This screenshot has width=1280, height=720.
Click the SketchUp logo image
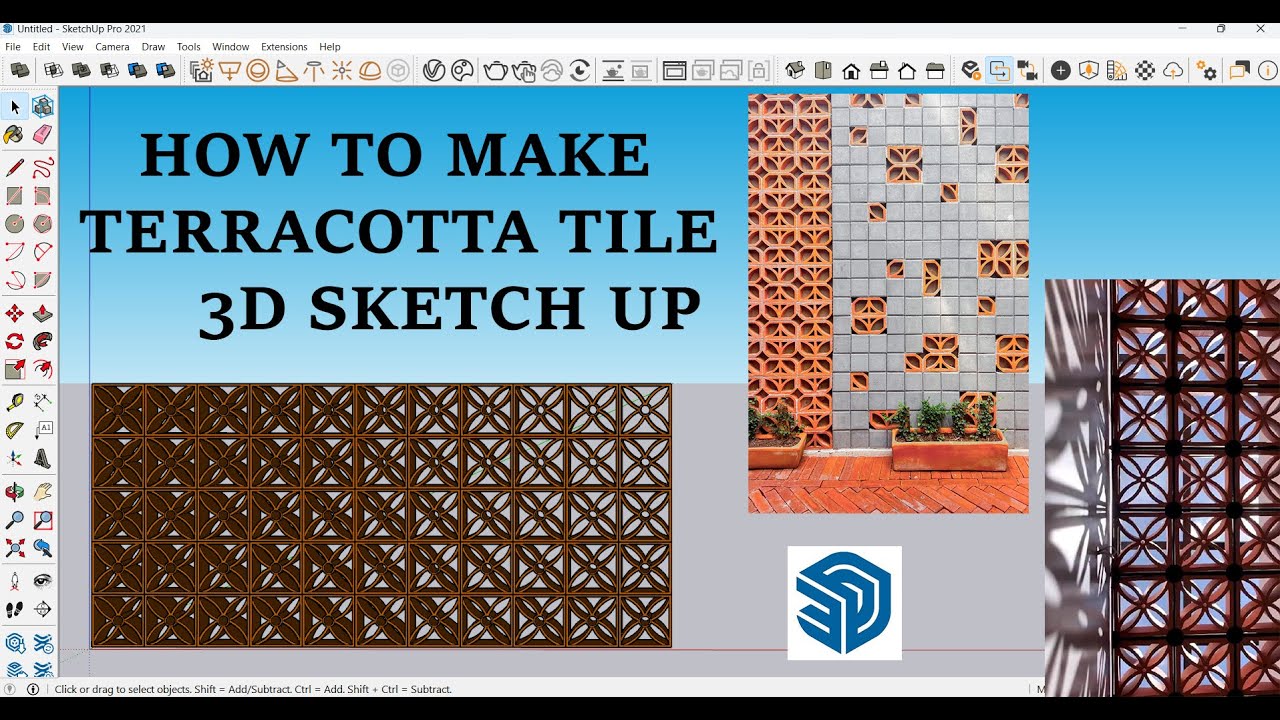coord(845,603)
